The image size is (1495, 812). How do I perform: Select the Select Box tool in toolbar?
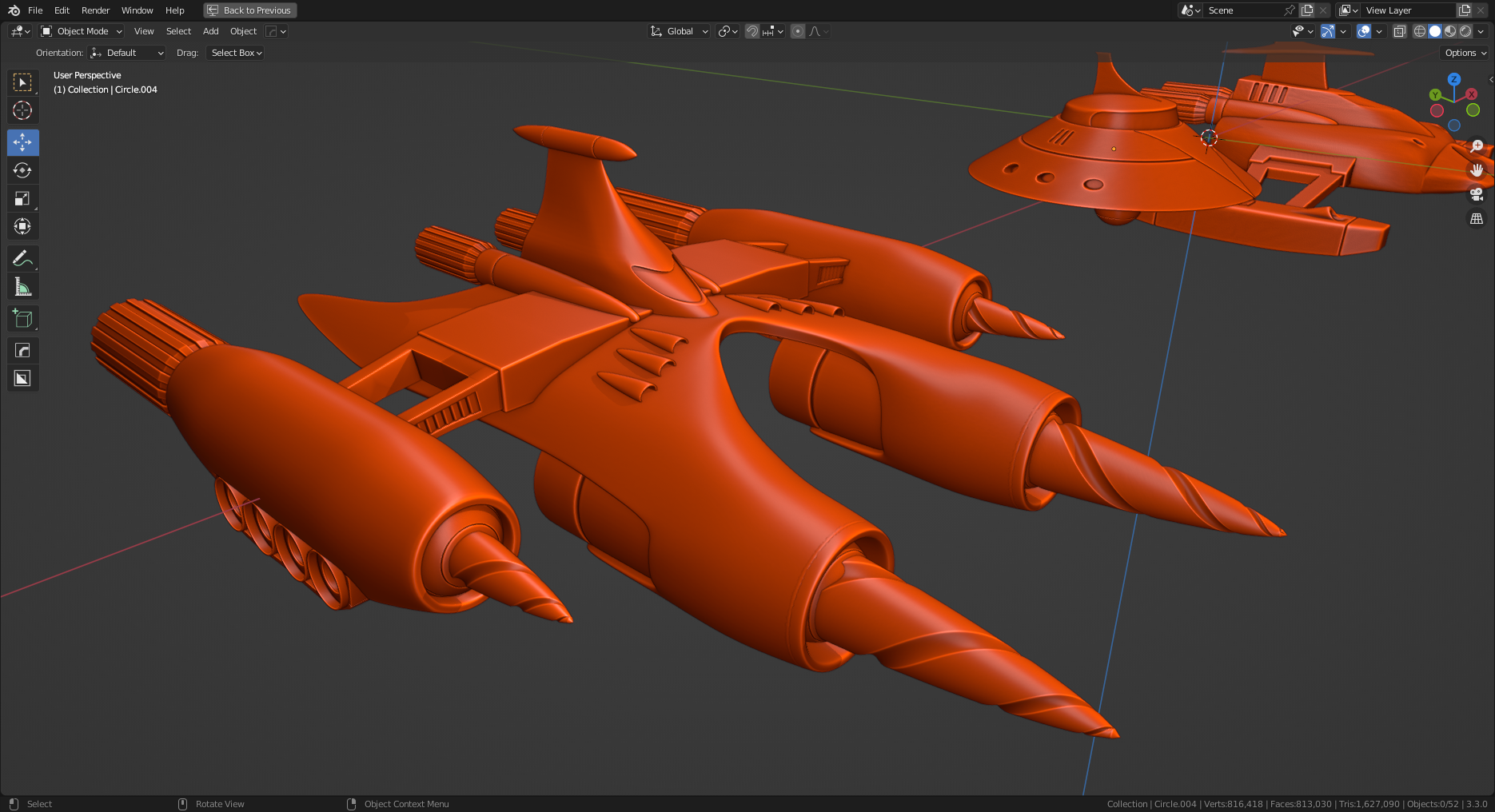(22, 82)
